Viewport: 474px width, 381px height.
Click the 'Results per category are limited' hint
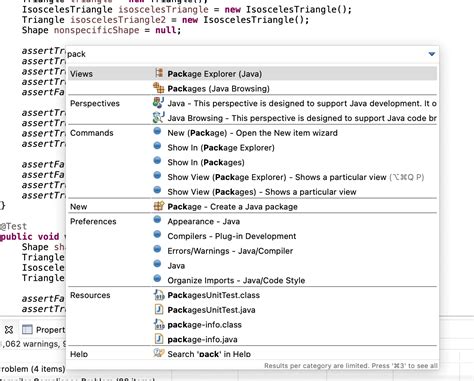click(351, 366)
